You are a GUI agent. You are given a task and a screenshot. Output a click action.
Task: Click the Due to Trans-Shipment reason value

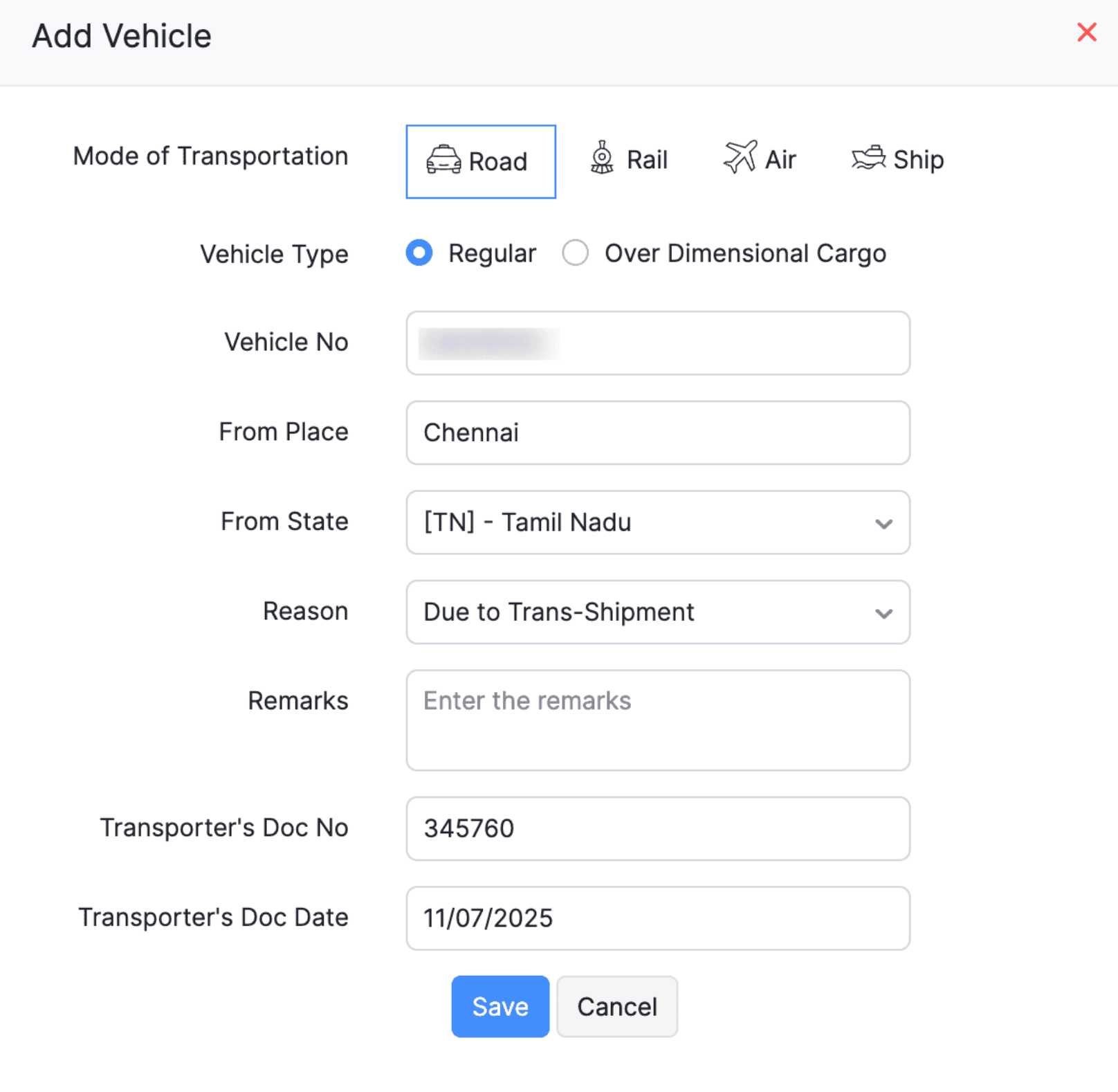pos(558,612)
